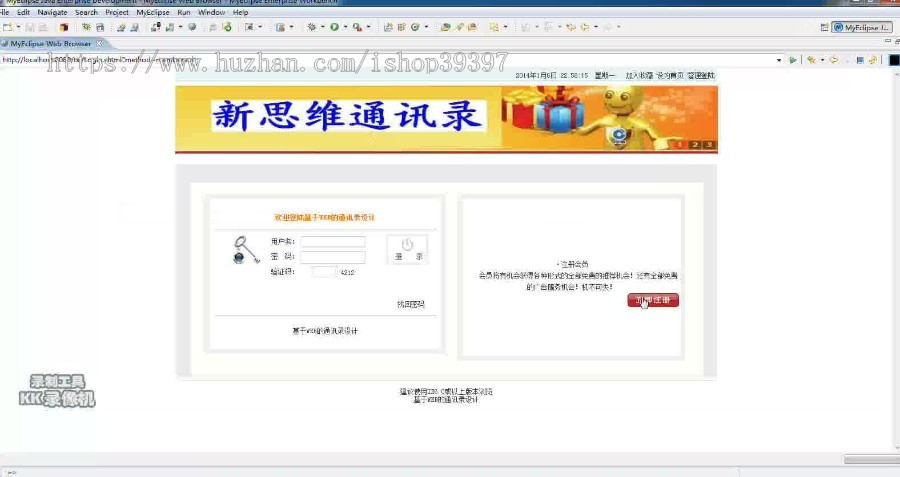Open the dropdown next to Run button
The image size is (900, 477).
coord(345,27)
